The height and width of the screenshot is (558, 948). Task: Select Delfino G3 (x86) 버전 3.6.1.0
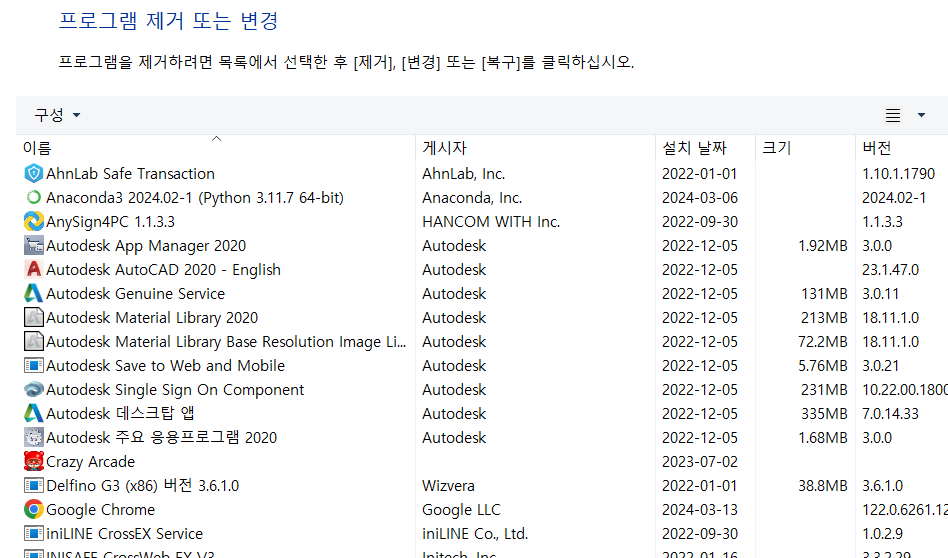[142, 485]
